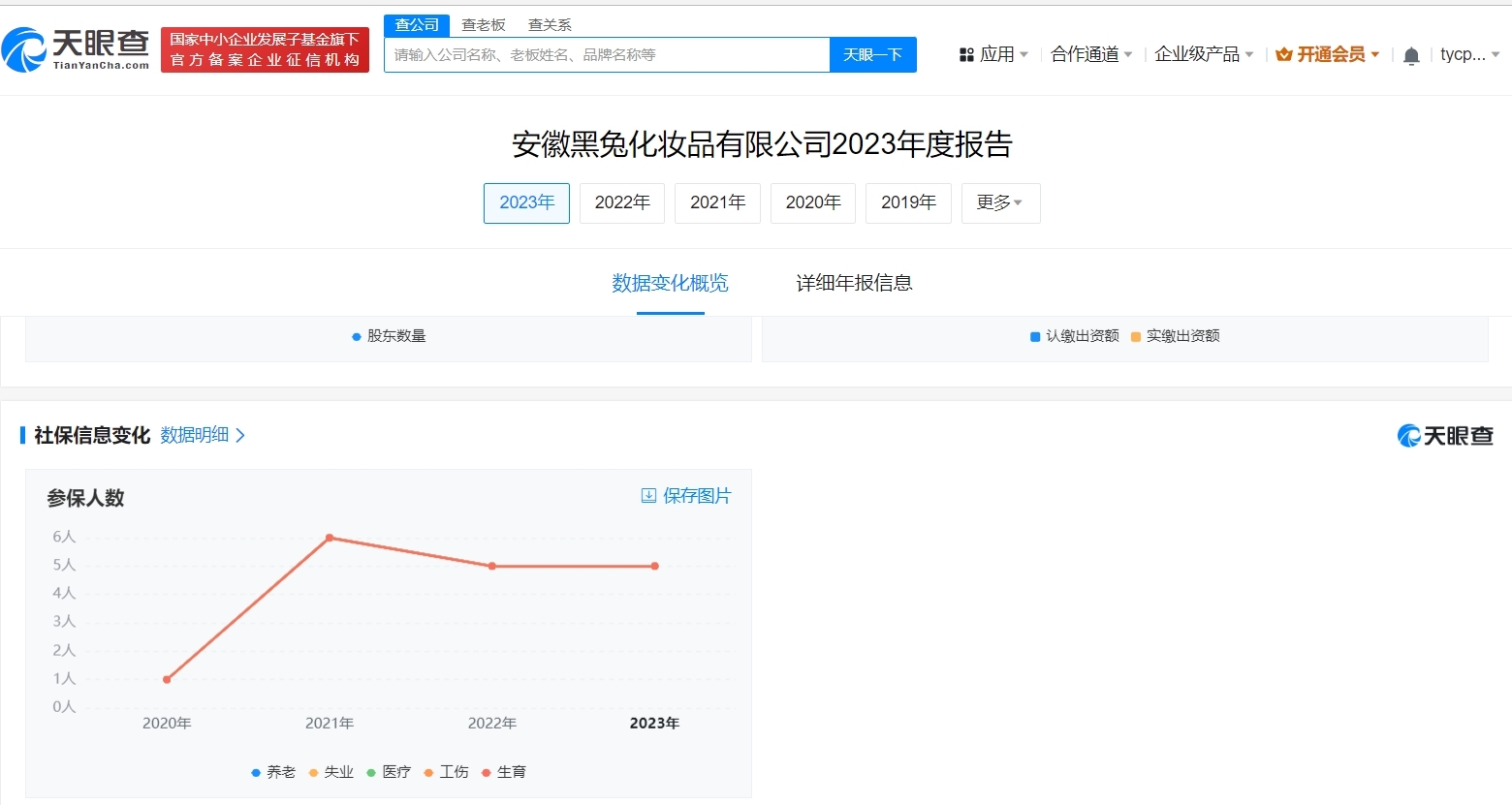Click the chevron arrow after 数据明细
This screenshot has height=805, width=1512.
point(240,436)
